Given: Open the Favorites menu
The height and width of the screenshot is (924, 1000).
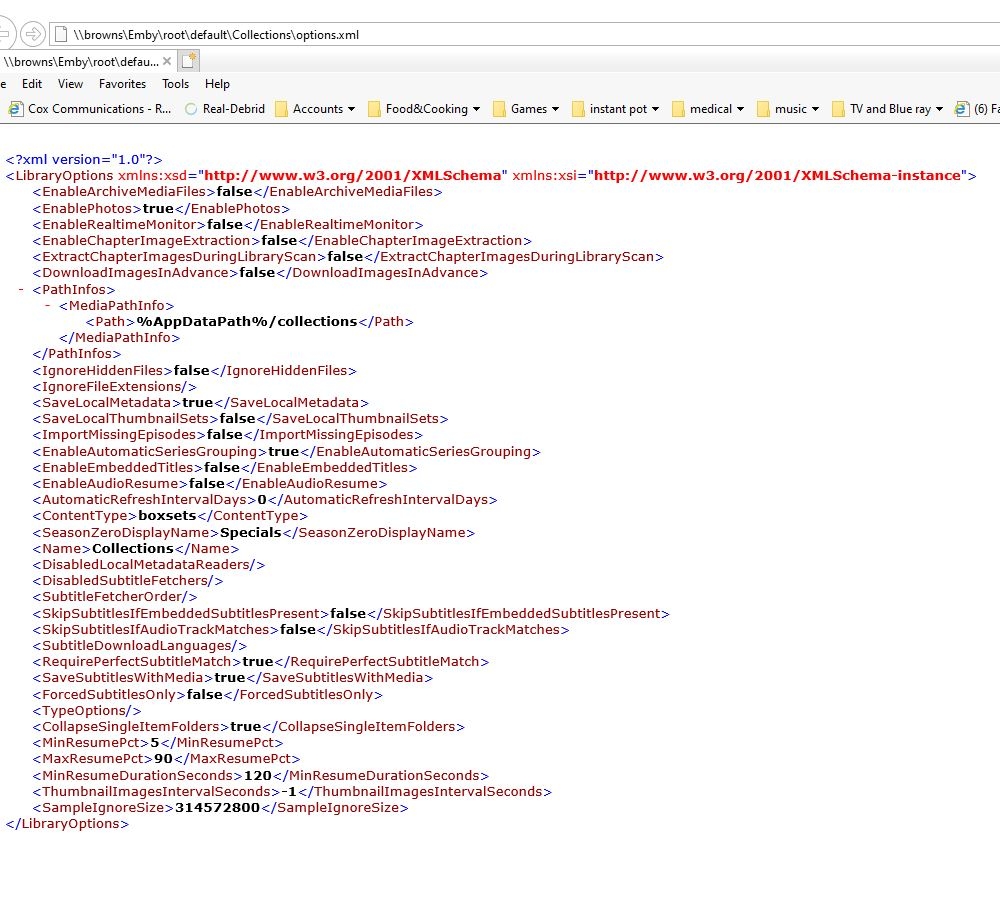Looking at the screenshot, I should [x=122, y=84].
